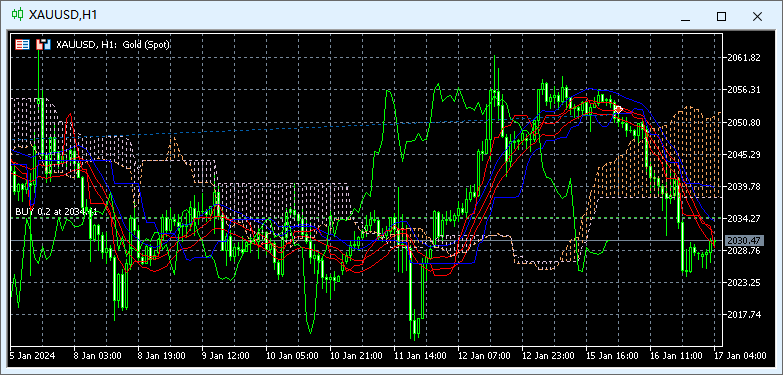
Task: Select the BUY 0.2 at 2034.11 order label
Action: click(x=56, y=212)
